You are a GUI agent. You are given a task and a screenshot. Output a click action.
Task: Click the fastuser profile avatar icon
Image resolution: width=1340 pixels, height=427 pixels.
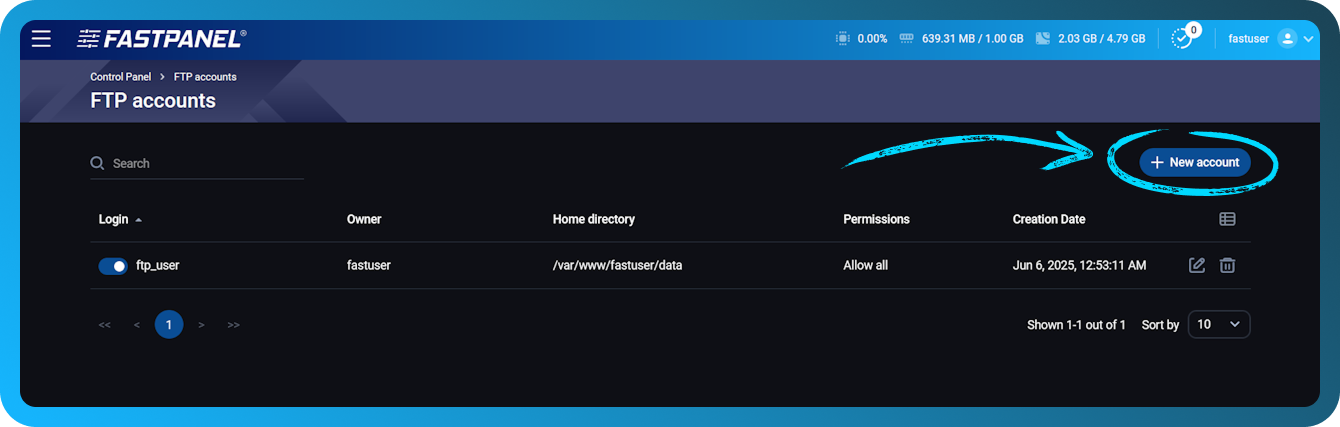pyautogui.click(x=1287, y=39)
